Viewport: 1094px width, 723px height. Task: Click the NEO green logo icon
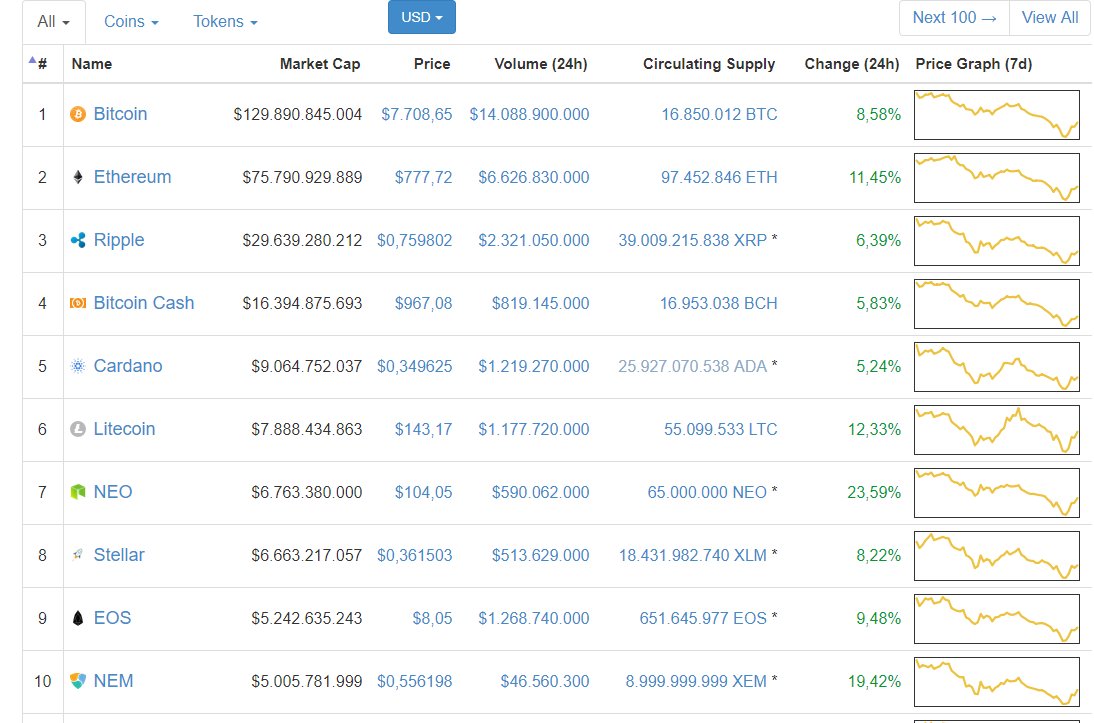[78, 492]
